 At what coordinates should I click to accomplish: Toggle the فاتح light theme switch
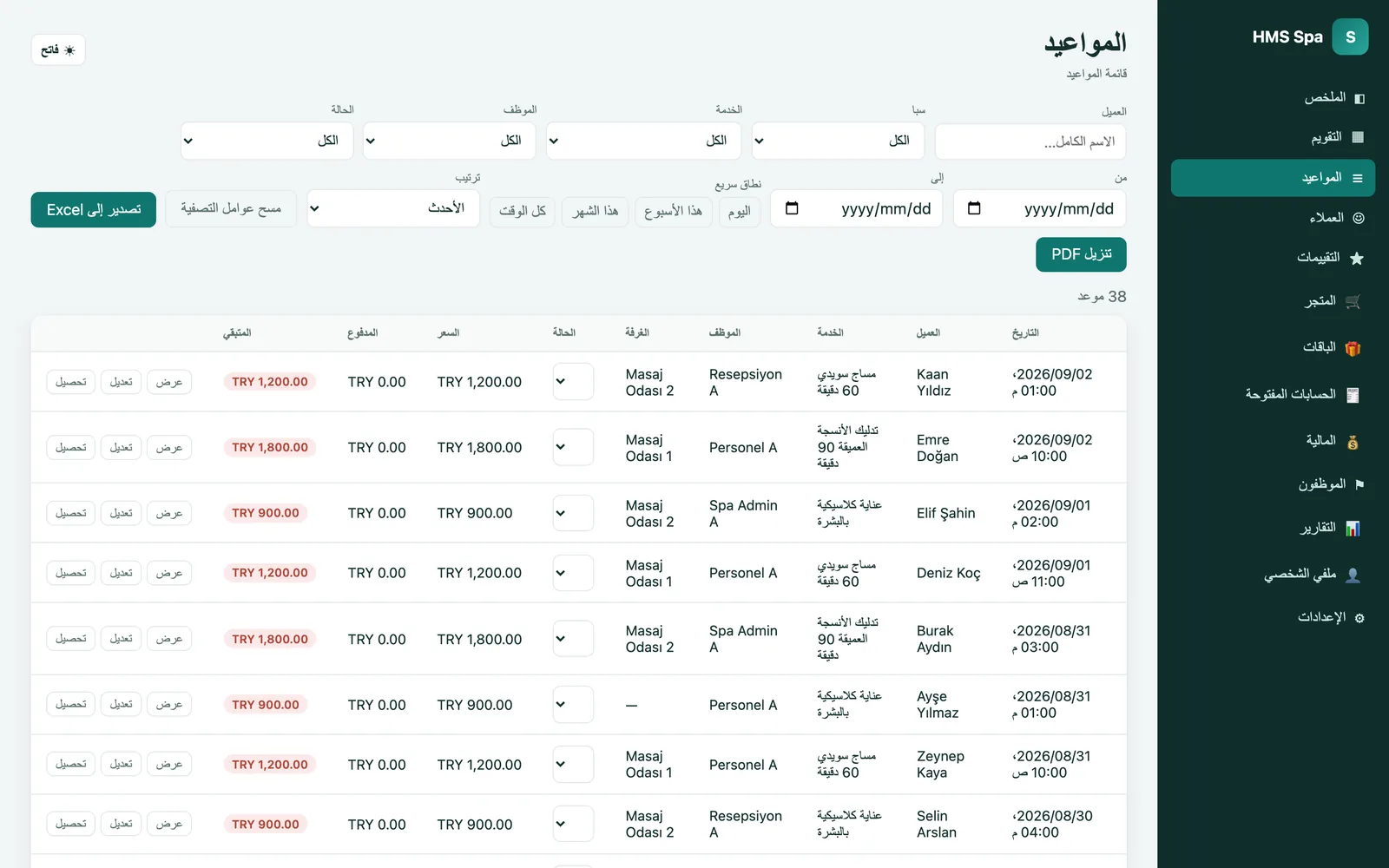(x=58, y=49)
